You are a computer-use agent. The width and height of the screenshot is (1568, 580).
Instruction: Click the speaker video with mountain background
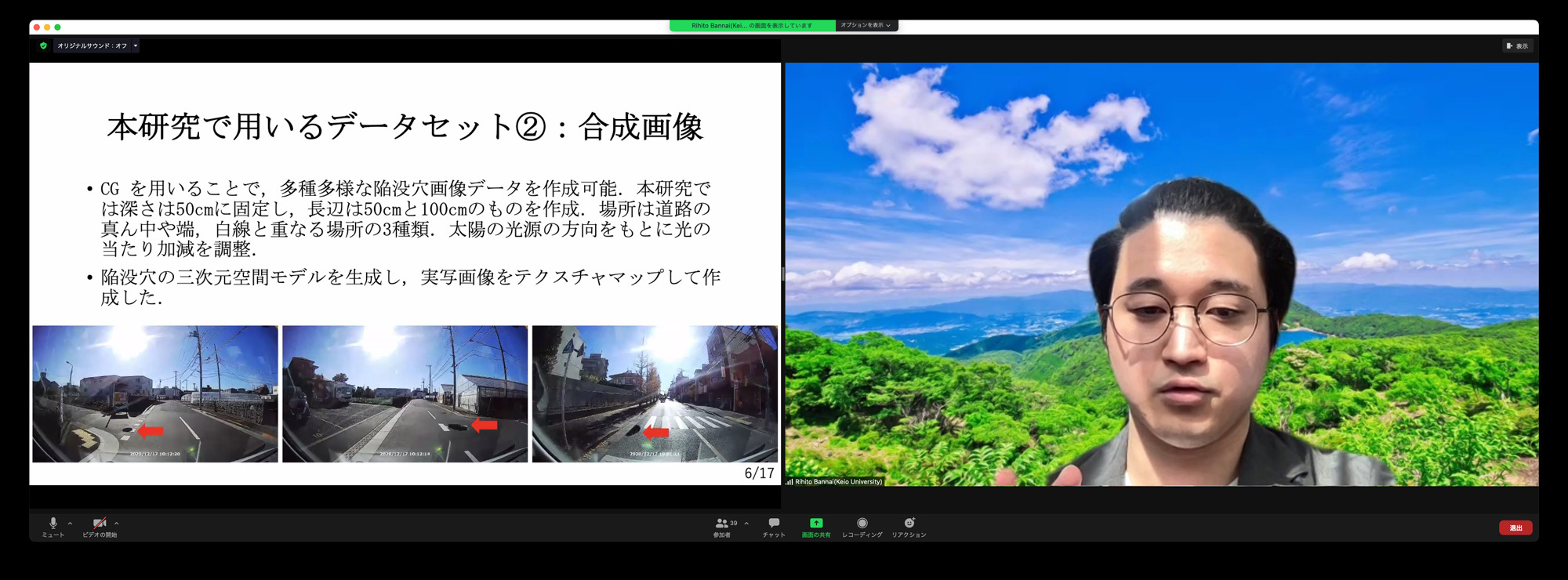(1161, 274)
